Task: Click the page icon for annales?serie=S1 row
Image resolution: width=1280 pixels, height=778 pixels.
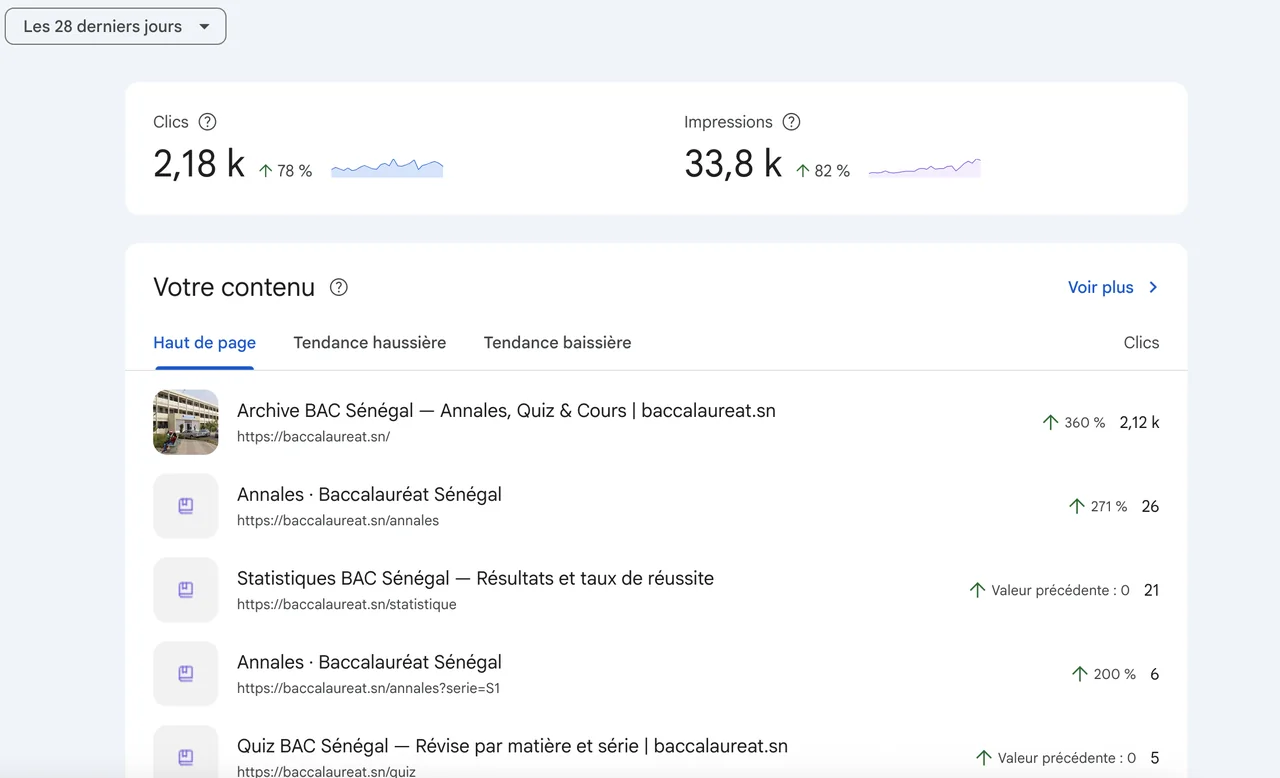Action: point(186,674)
